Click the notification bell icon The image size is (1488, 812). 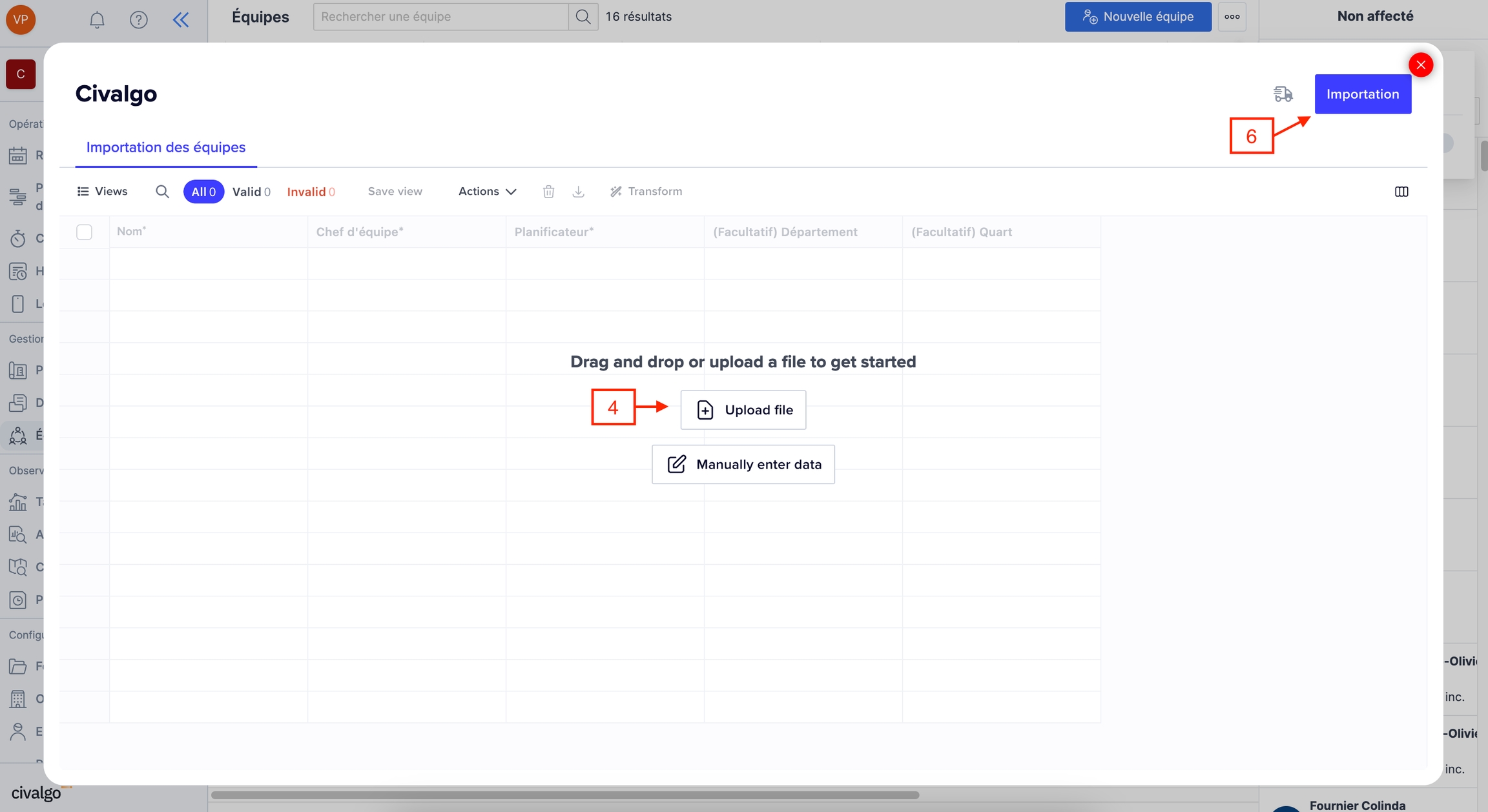coord(97,20)
